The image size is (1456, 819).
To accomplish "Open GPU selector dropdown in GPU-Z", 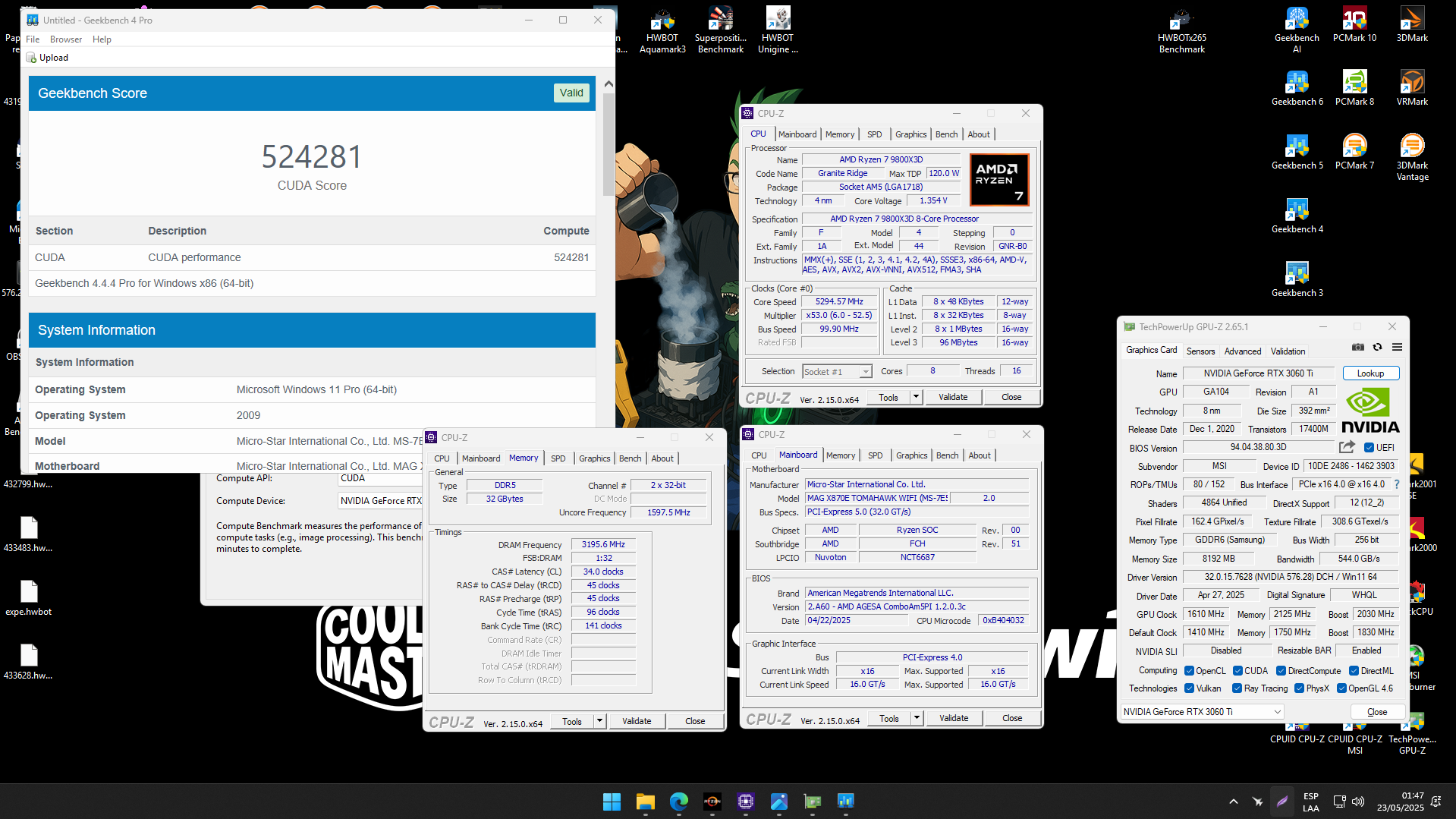I will click(1202, 712).
